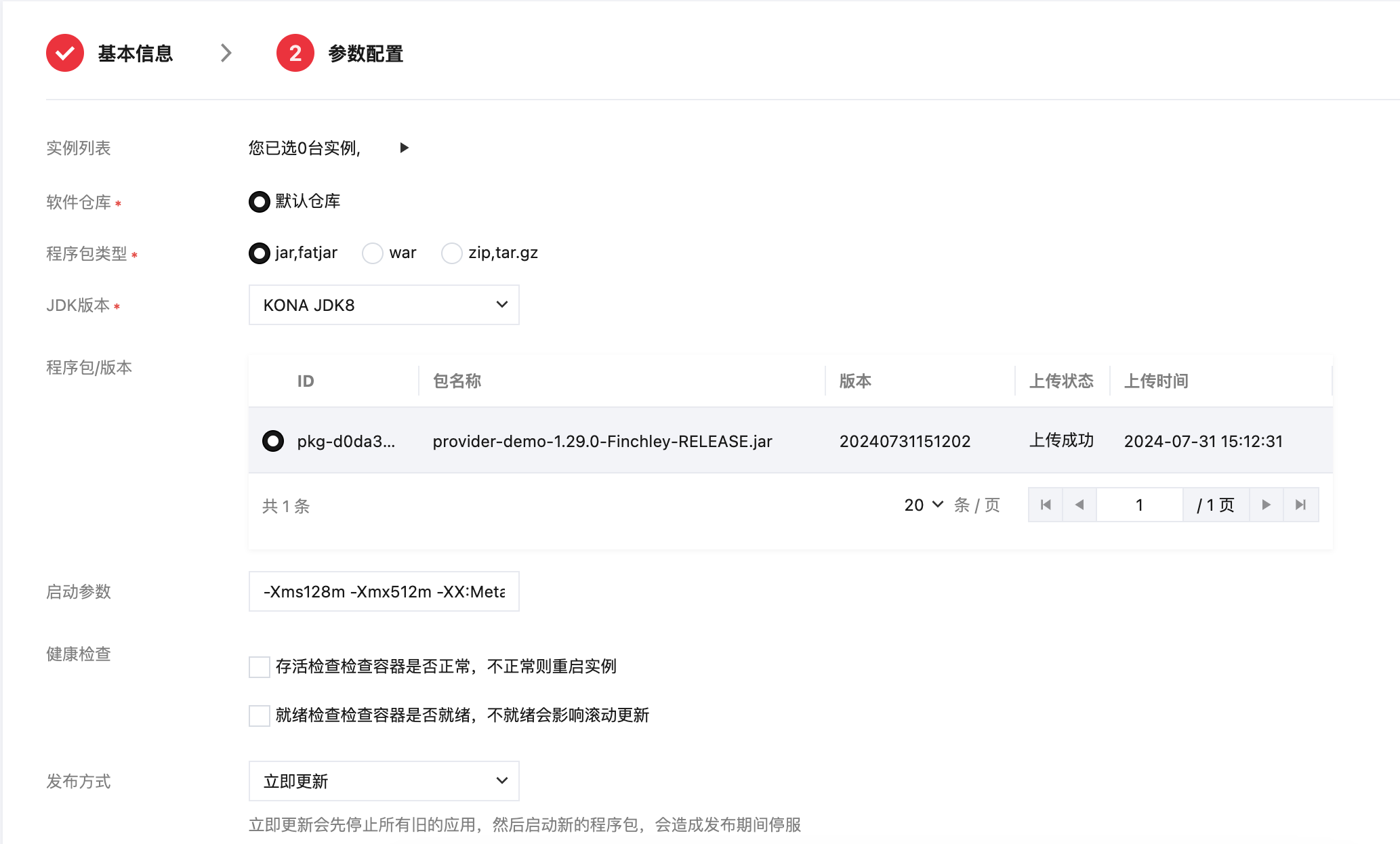Click the step 2 参数配置 circle icon
Screen dimensions: 1400x844
click(295, 53)
